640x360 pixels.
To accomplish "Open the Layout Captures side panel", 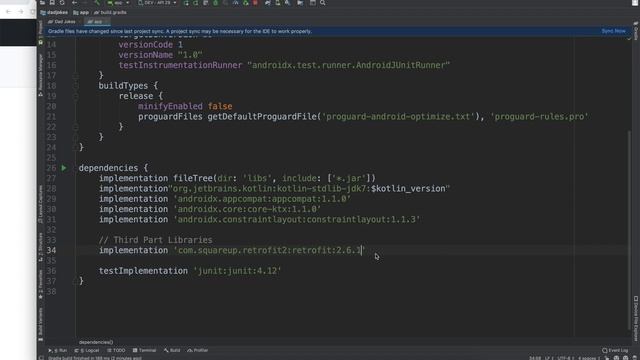I will 40,204.
